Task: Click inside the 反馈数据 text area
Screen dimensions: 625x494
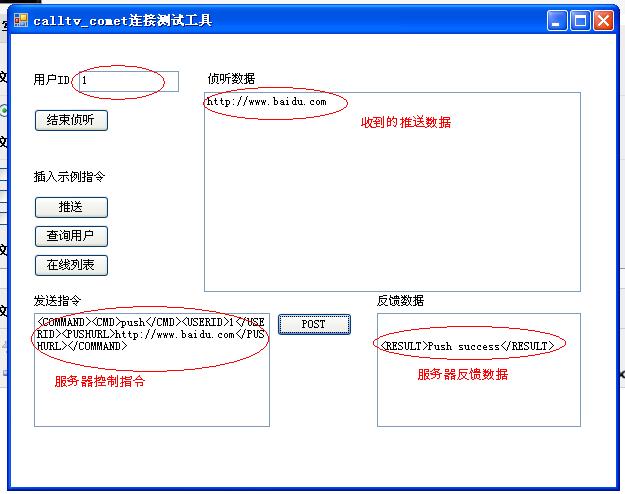Action: [x=479, y=370]
